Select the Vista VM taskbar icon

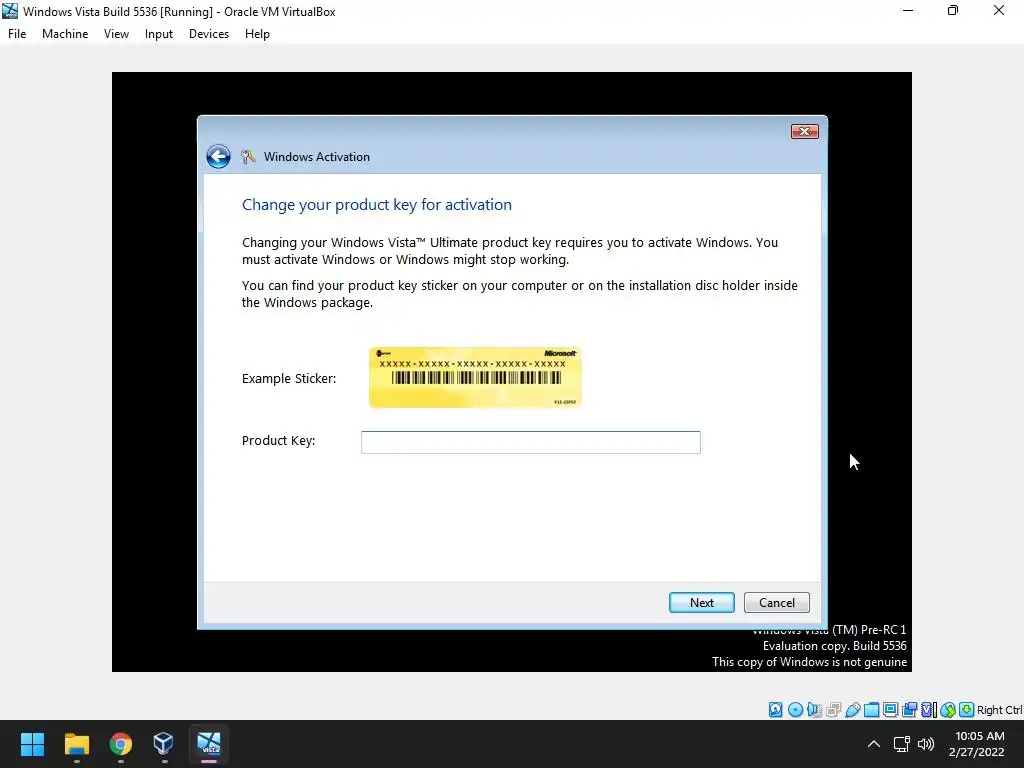point(209,744)
